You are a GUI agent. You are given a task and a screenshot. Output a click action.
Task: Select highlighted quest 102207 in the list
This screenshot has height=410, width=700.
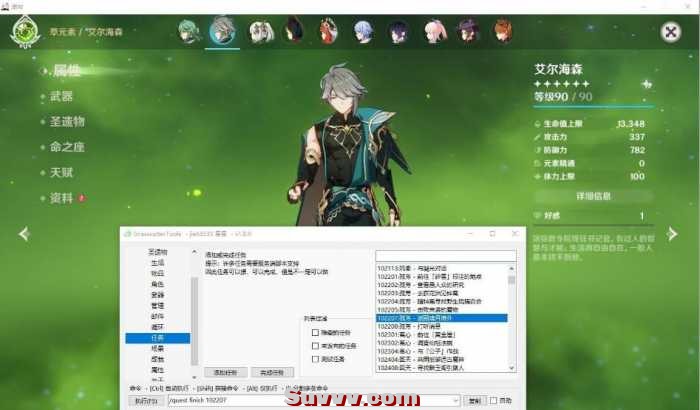[x=442, y=318]
